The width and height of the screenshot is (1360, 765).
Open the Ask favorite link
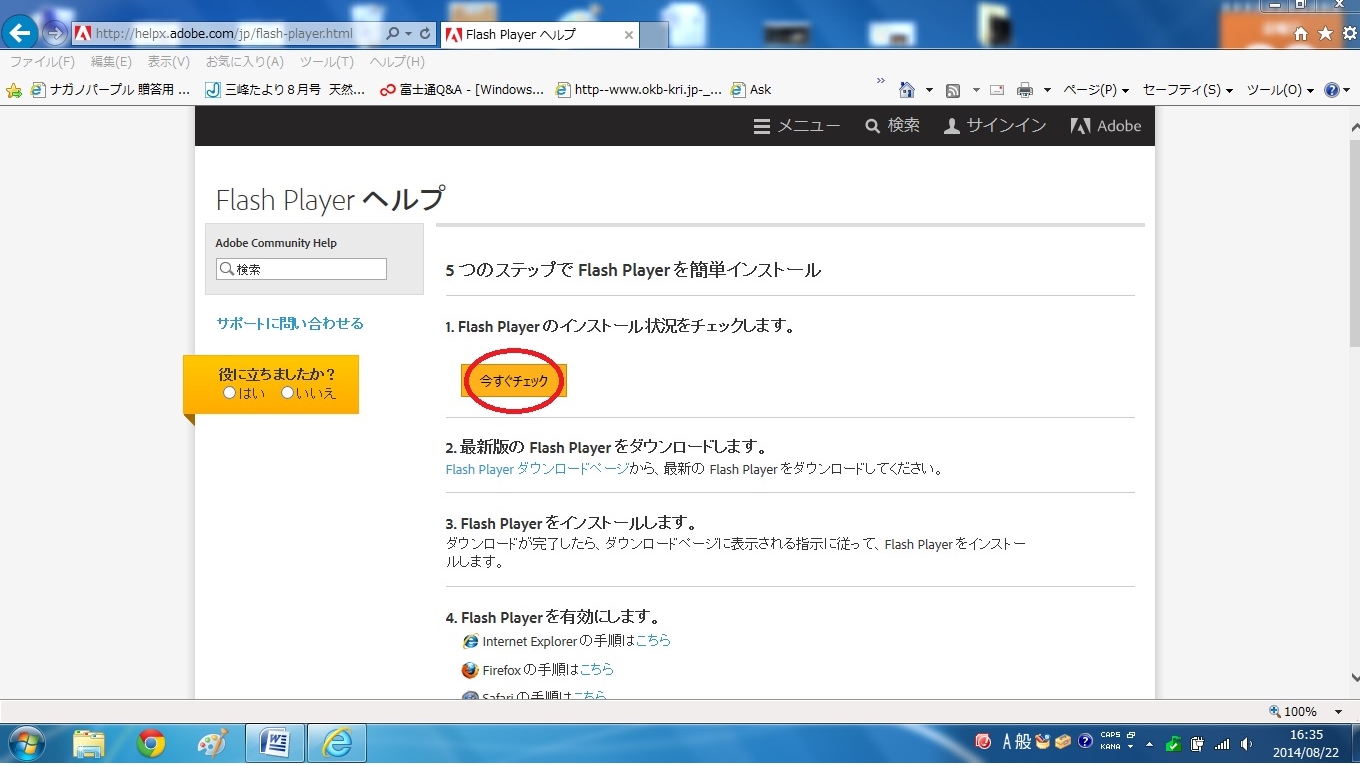coord(752,89)
